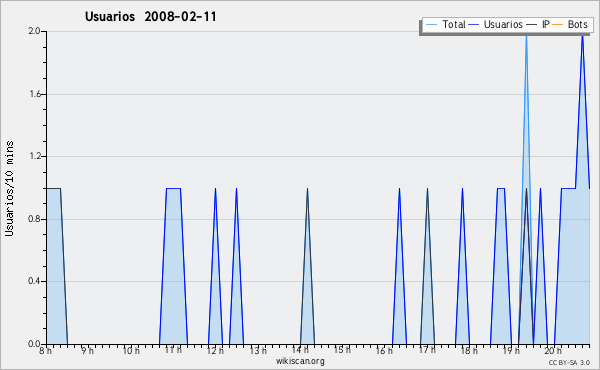Click the dark blue Usuarios legend line

474,25
